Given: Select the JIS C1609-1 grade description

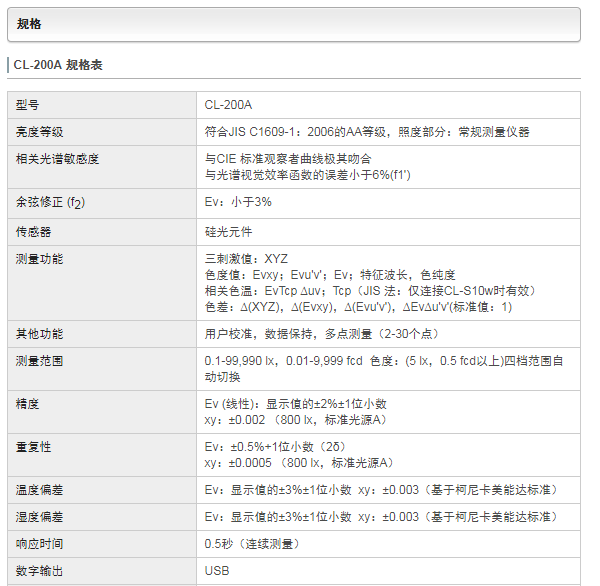Looking at the screenshot, I should [367, 132].
